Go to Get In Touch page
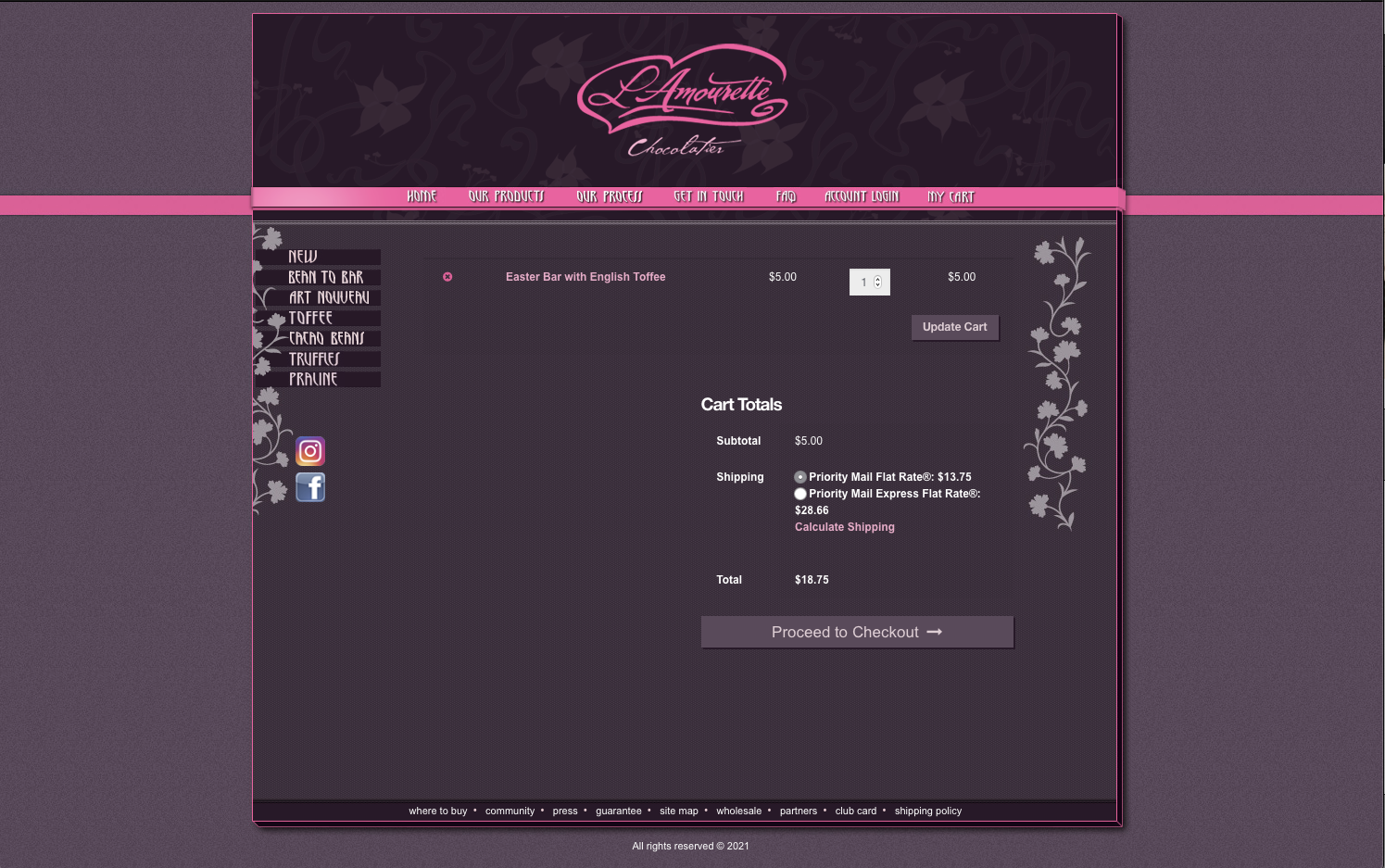This screenshot has height=868, width=1385. coord(709,196)
